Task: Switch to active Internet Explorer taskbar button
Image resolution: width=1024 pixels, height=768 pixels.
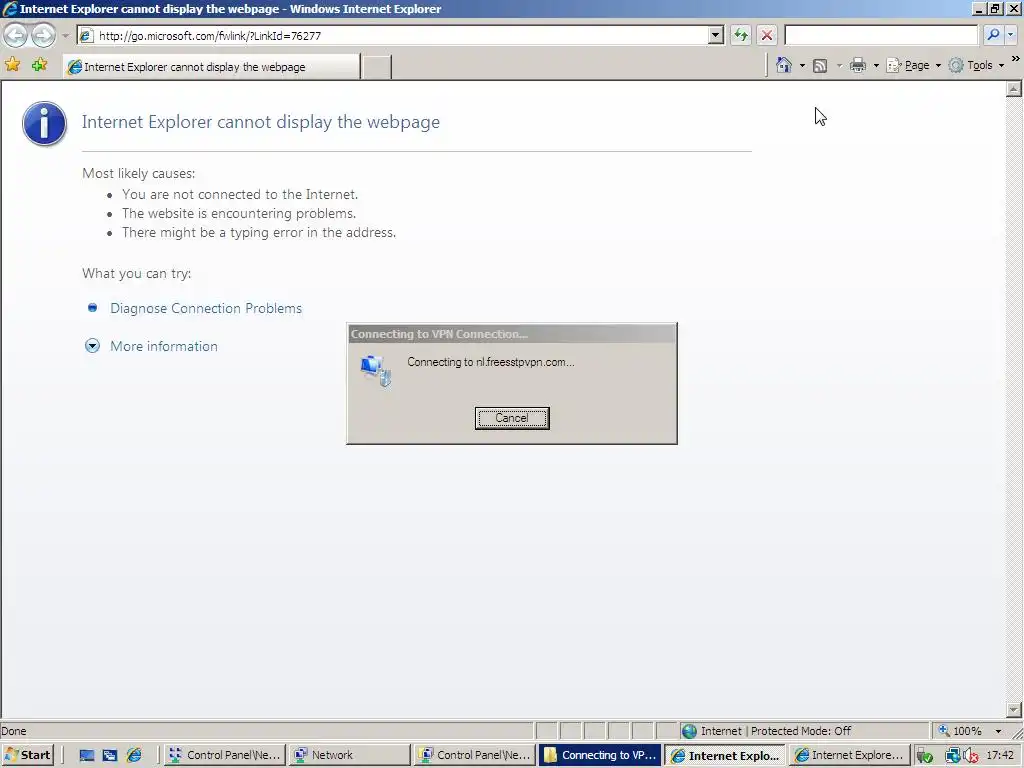Action: (725, 755)
